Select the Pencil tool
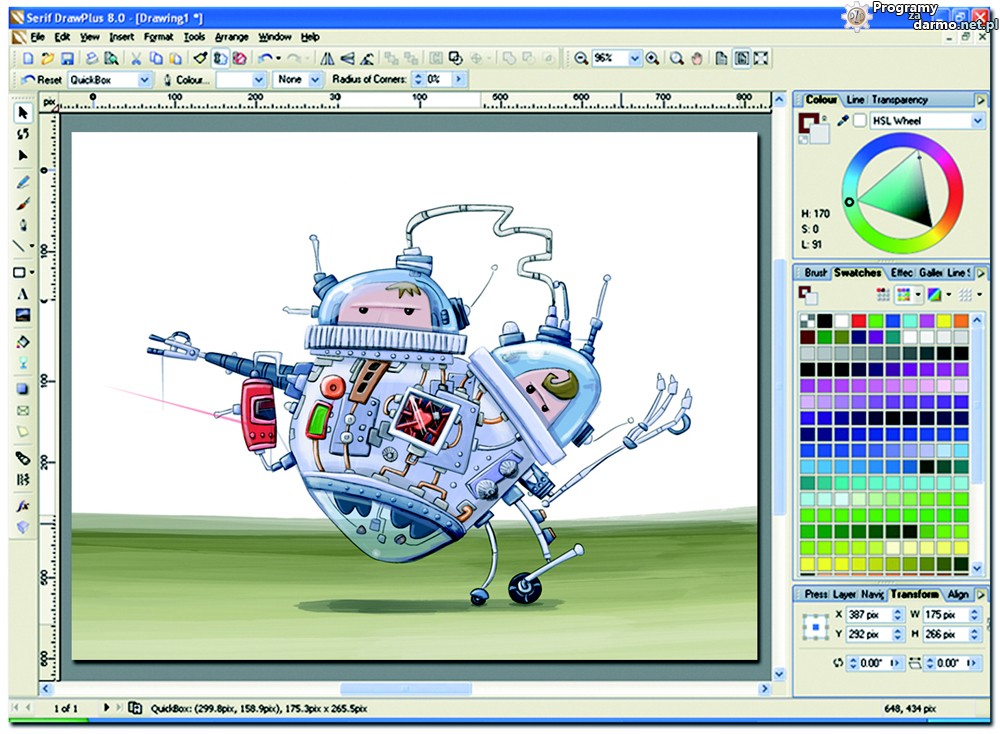The height and width of the screenshot is (734, 1000). [x=22, y=182]
